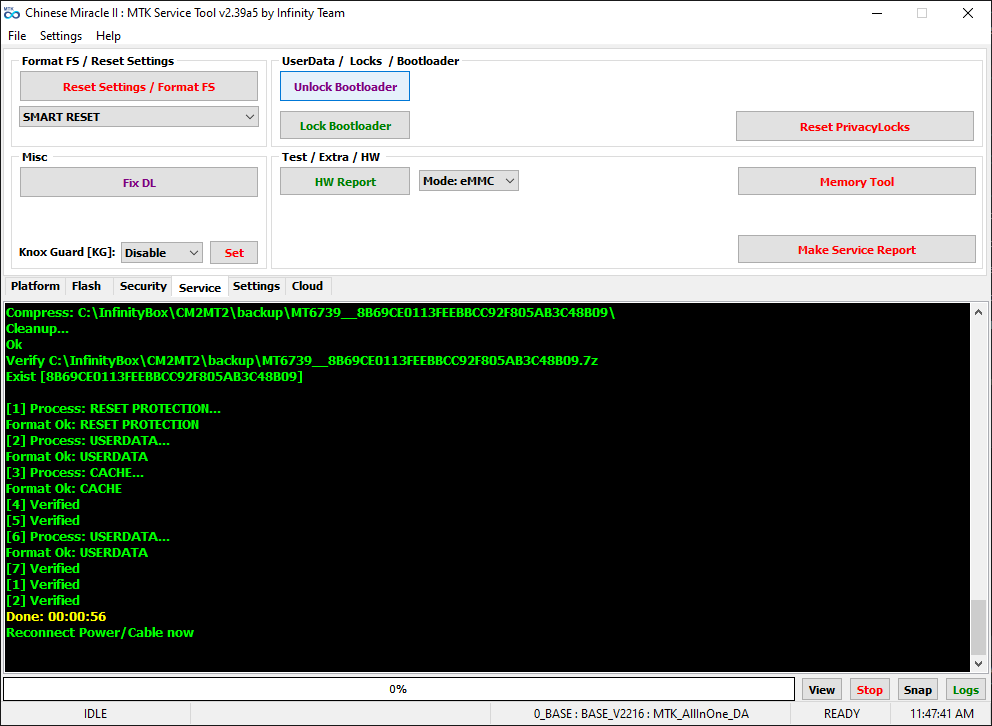The image size is (992, 726).
Task: Open the Help menu
Action: (108, 36)
